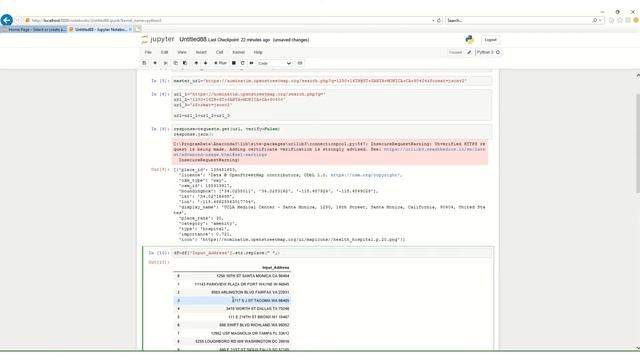Click the browser Forward arrow button

(x=18, y=20)
